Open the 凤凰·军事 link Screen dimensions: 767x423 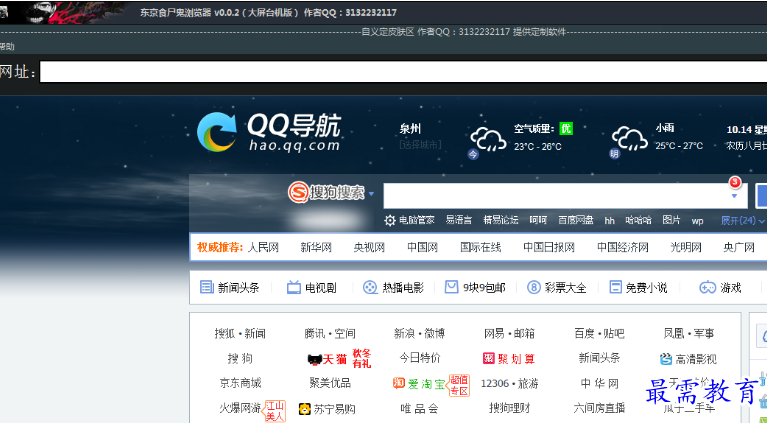click(x=689, y=334)
